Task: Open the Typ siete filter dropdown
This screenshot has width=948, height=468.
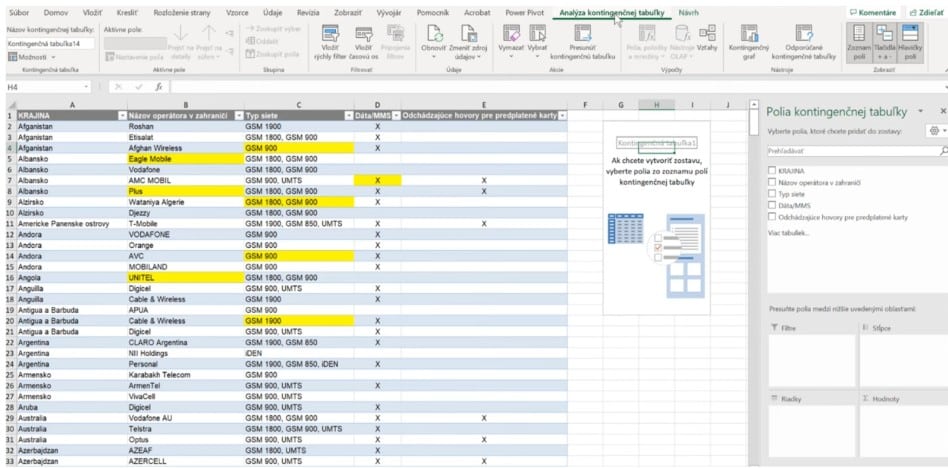Action: (x=348, y=115)
